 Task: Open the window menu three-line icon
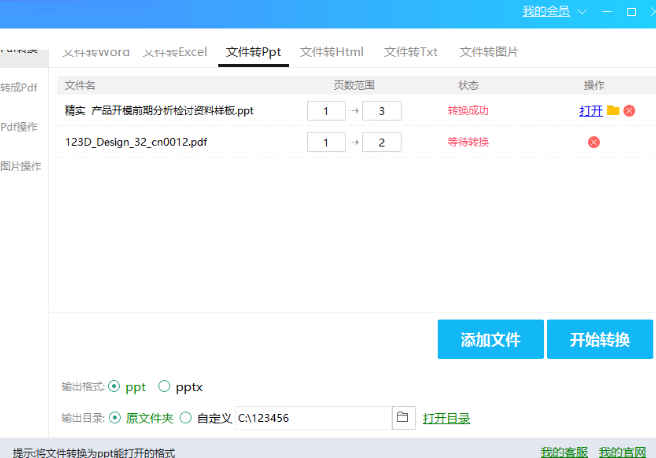582,12
